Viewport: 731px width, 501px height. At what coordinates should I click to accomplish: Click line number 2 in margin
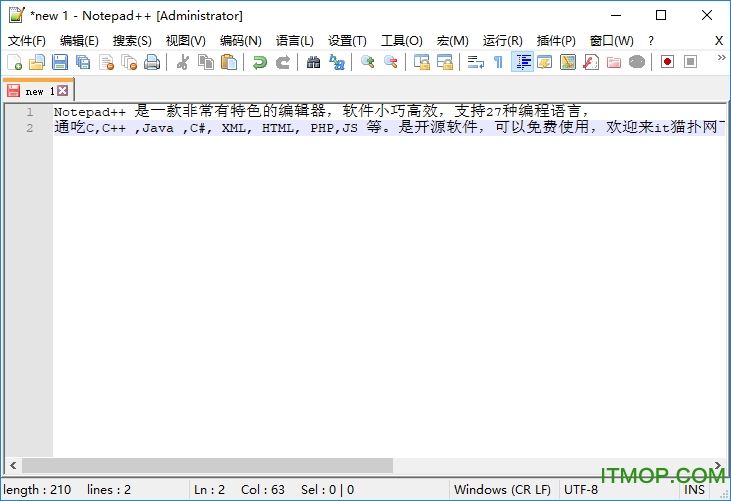click(x=30, y=128)
